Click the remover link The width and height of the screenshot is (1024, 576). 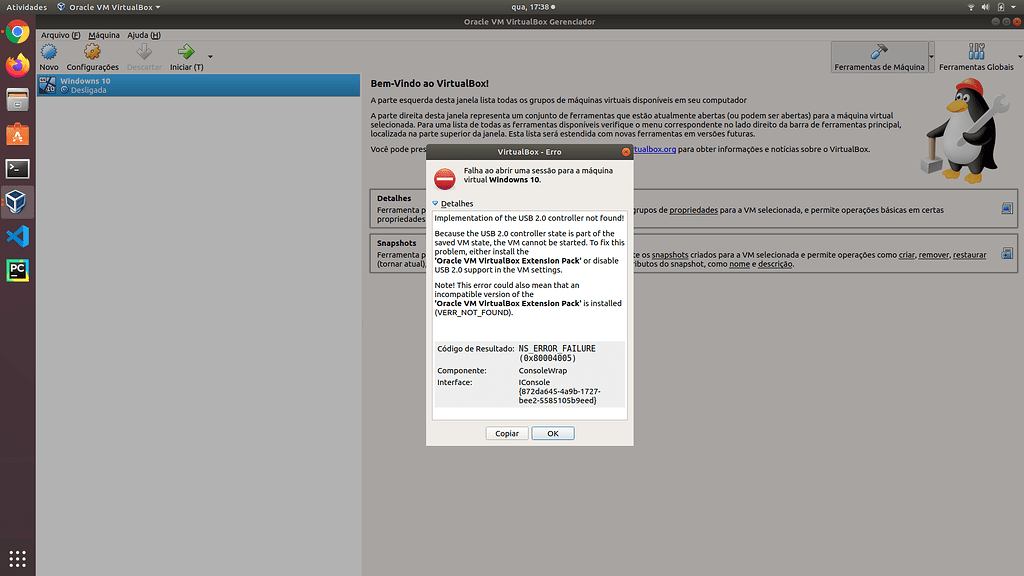click(933, 255)
